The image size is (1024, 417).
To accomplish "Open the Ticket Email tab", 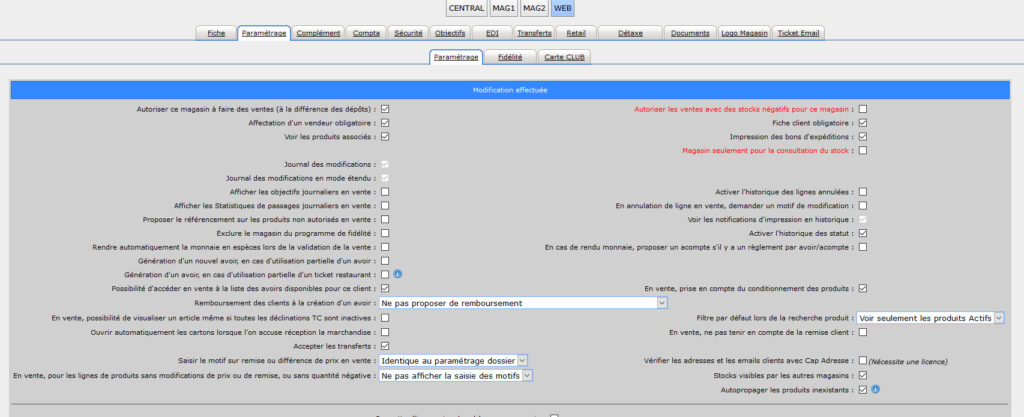I will coord(799,33).
